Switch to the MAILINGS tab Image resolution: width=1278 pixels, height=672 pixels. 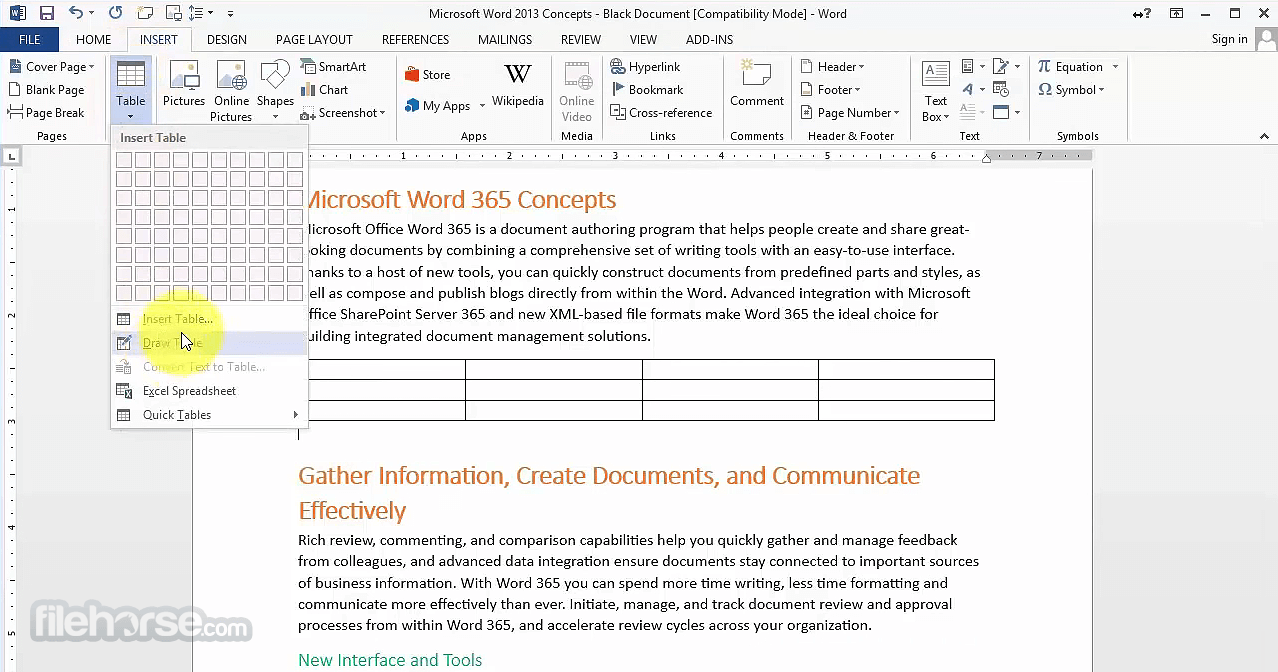tap(505, 40)
